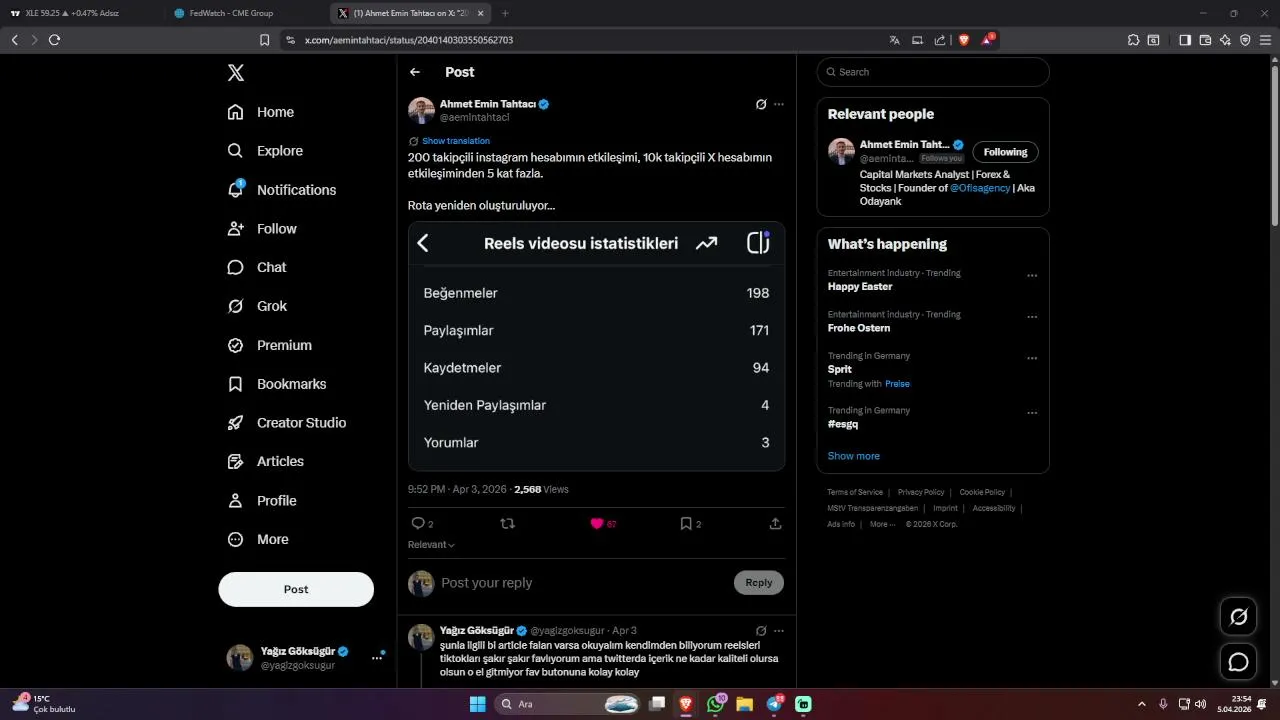Open more options for Happy Easter trend
This screenshot has height=720, width=1280.
tap(1032, 276)
